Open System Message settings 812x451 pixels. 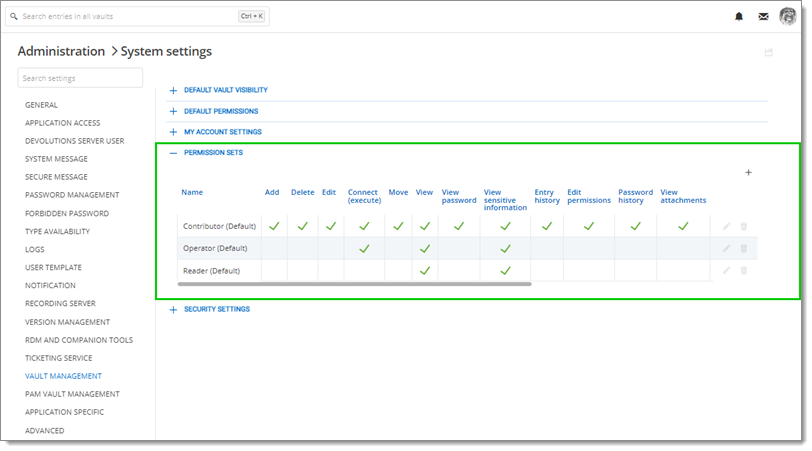point(56,159)
